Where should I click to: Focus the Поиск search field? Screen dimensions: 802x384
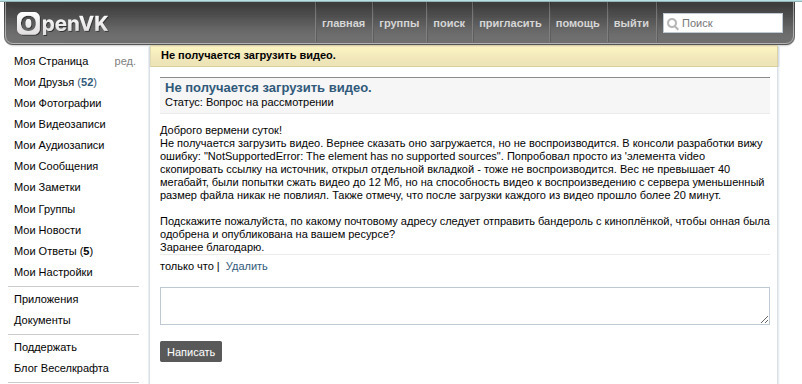point(723,23)
